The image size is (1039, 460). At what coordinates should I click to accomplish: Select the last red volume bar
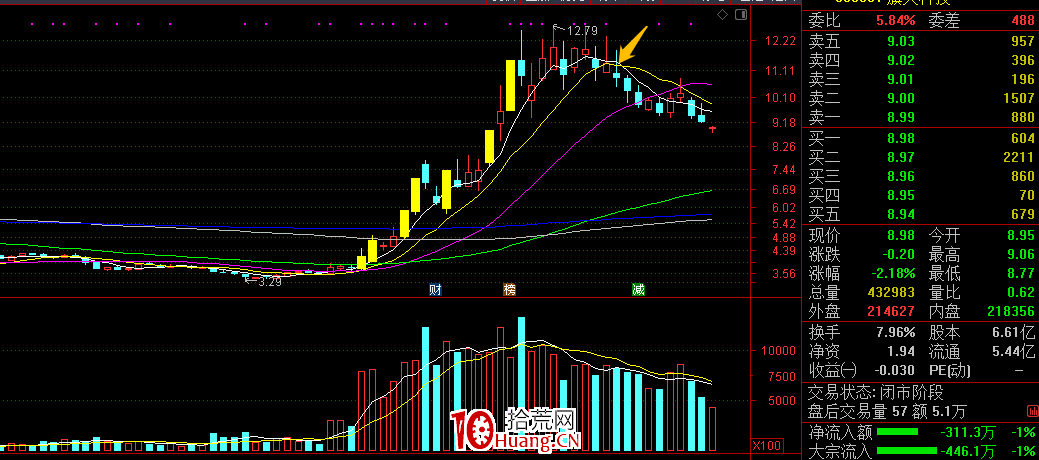[x=712, y=429]
